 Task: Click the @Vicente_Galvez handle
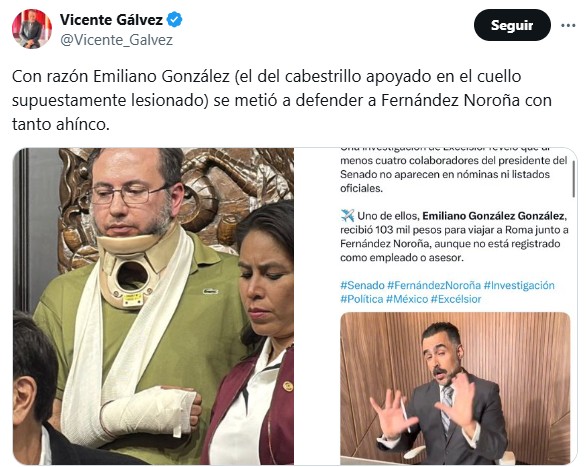pos(116,40)
